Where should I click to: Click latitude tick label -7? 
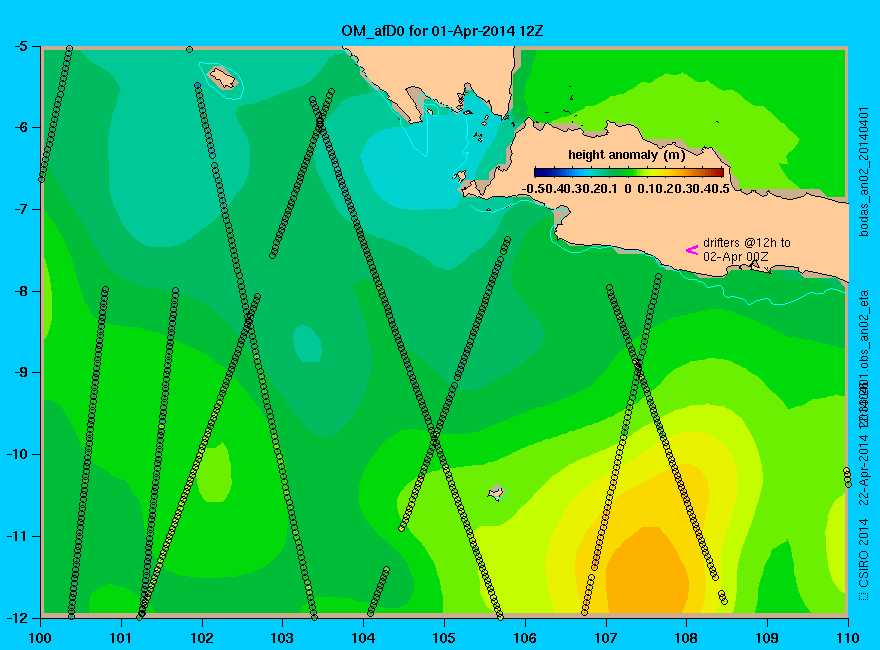click(x=20, y=209)
